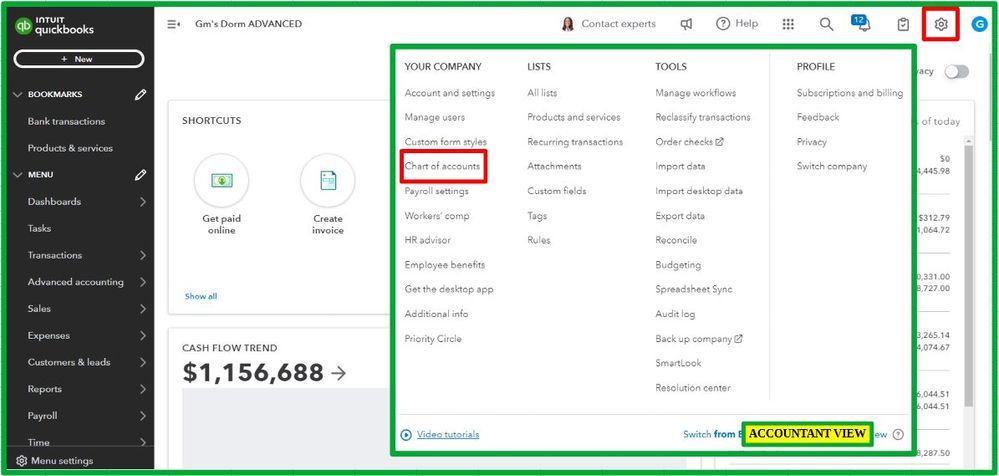The height and width of the screenshot is (476, 999).
Task: Open Payroll in sidebar
Action: [43, 415]
